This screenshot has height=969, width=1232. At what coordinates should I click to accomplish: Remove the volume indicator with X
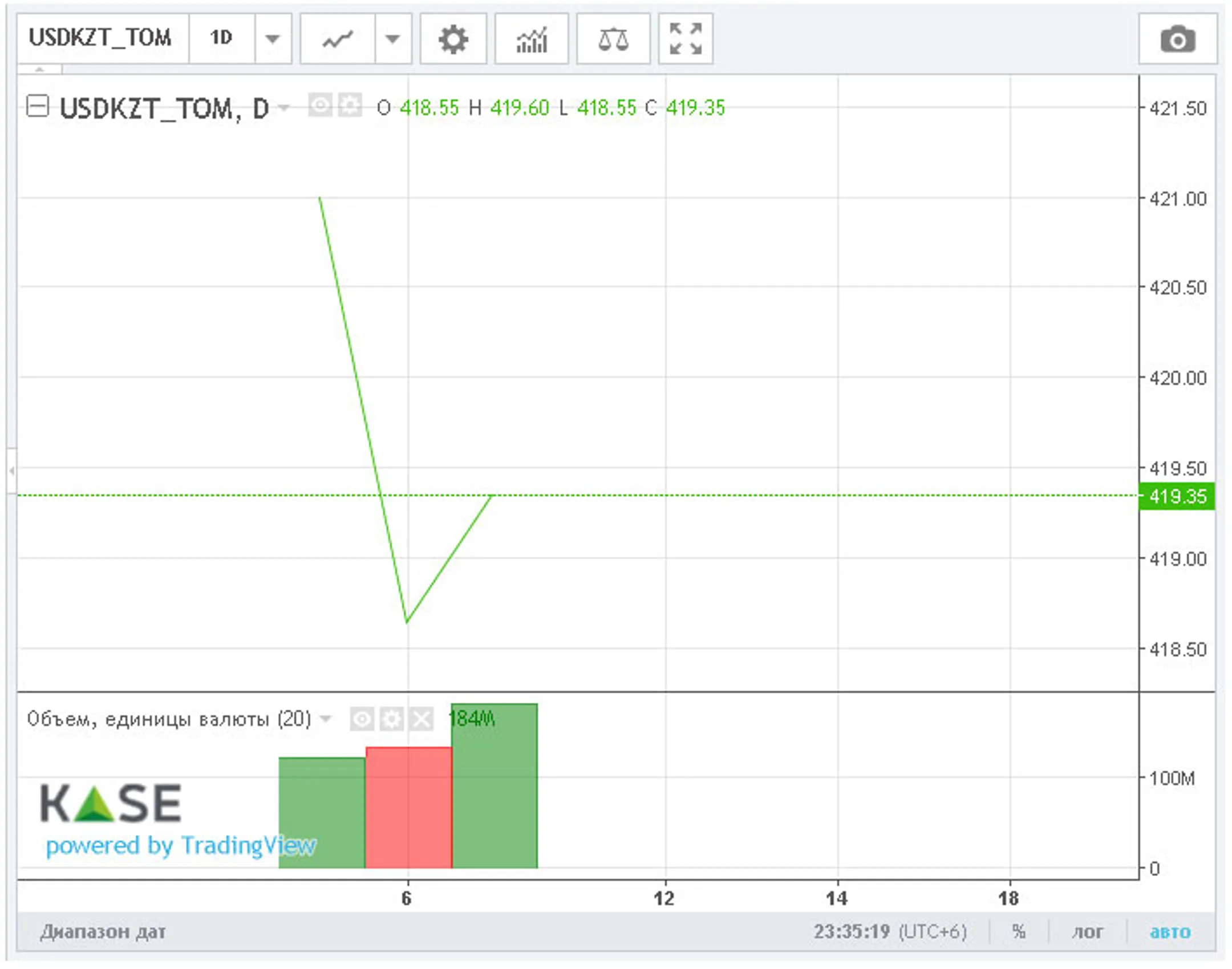pos(422,719)
